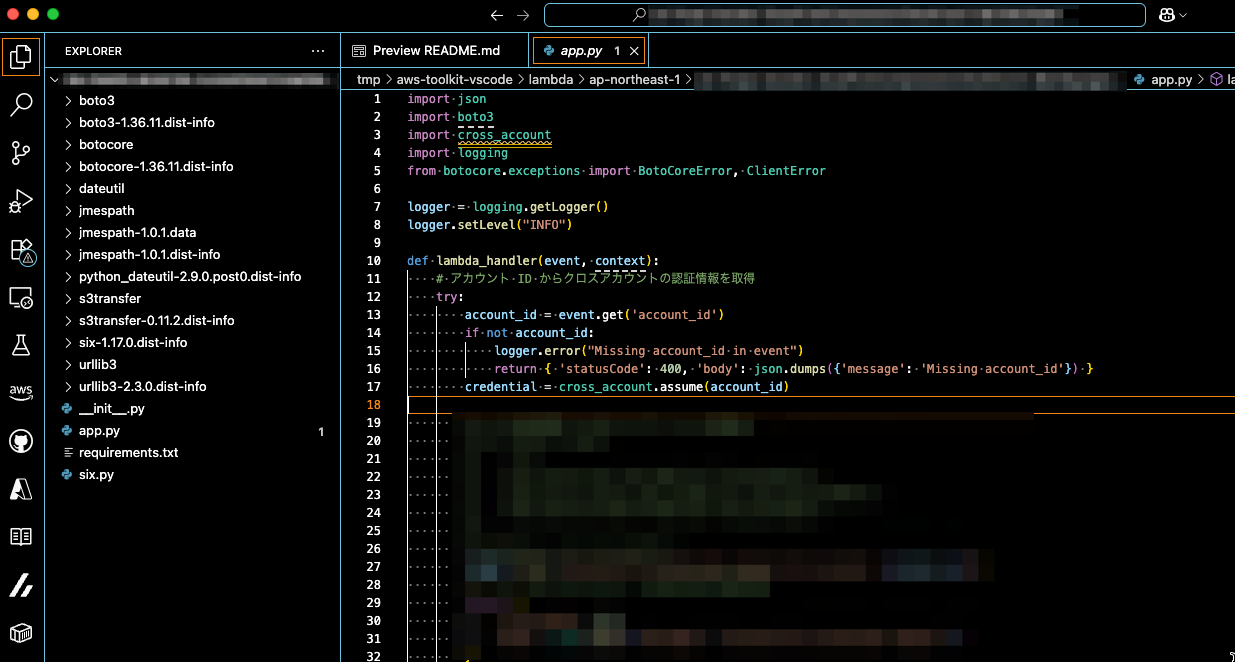Open the GitHub panel in activity bar
Viewport: 1235px width, 662px height.
21,441
